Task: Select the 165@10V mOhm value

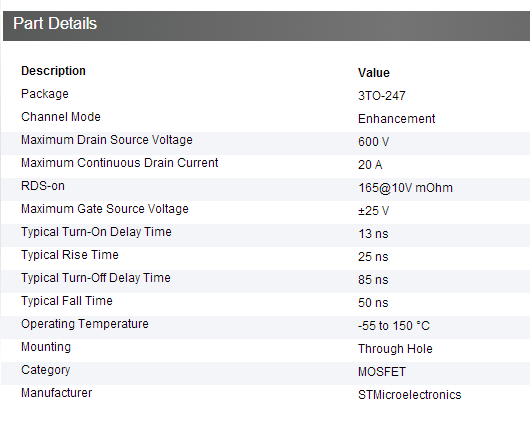Action: [405, 188]
